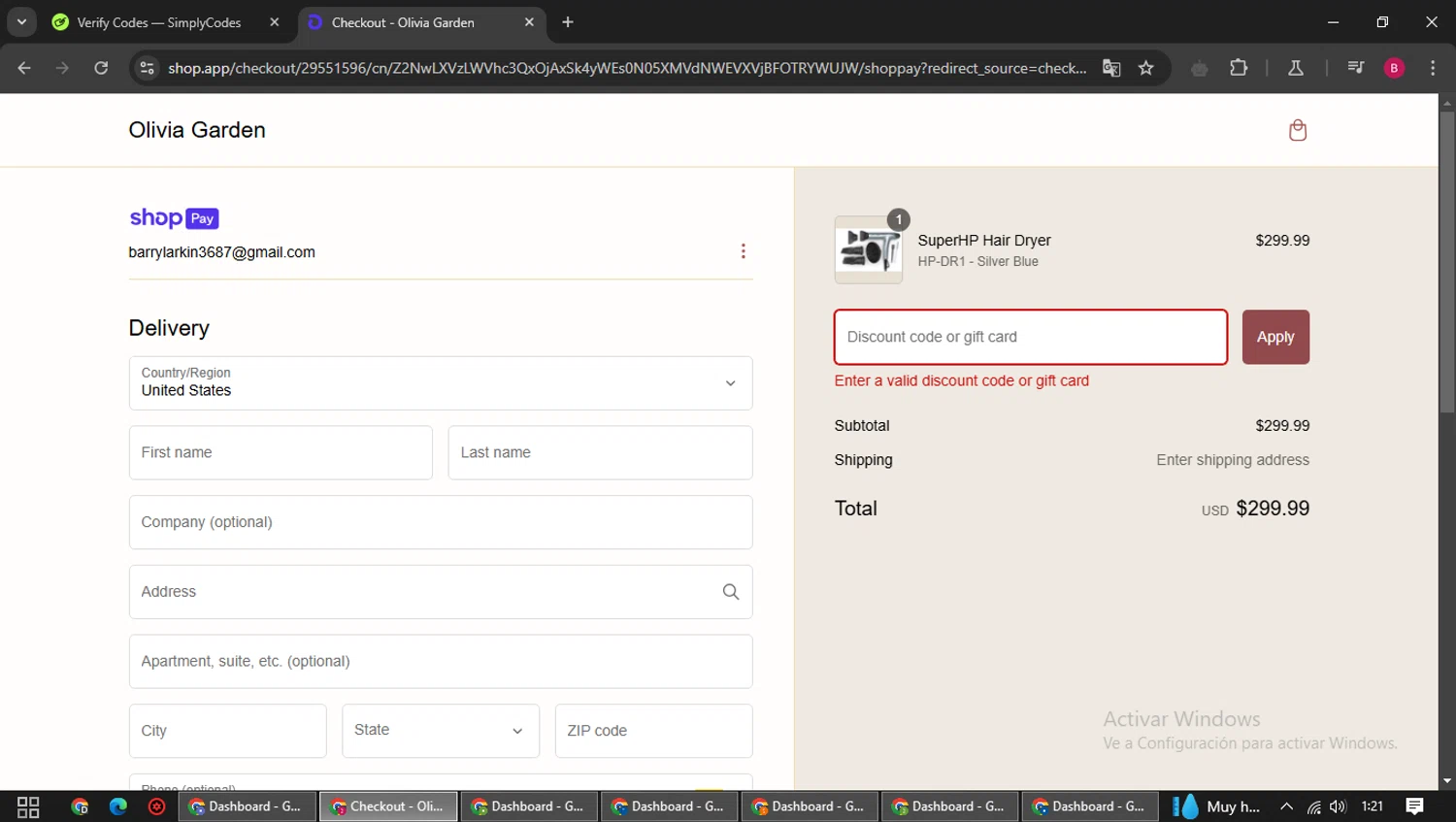The height and width of the screenshot is (822, 1456).
Task: Click the browser forward arrow
Action: [62, 68]
